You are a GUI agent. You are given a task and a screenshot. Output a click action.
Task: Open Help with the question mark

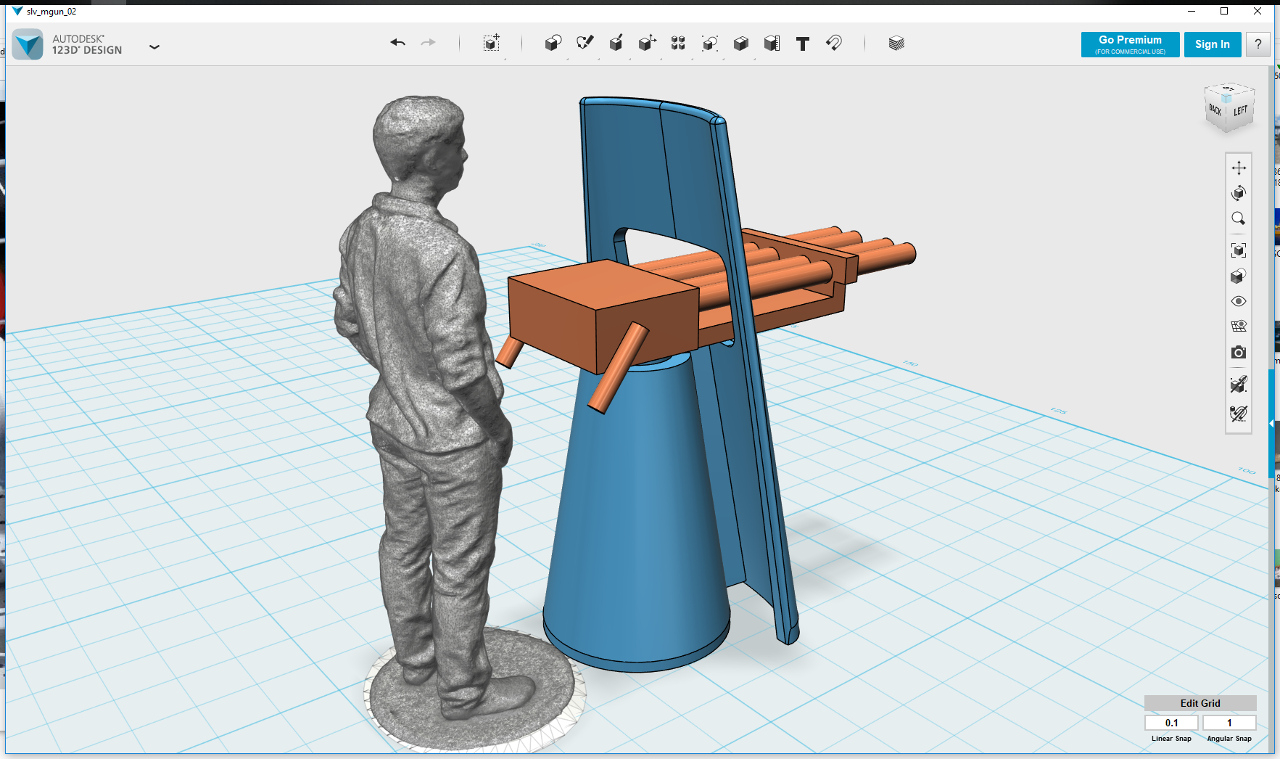coord(1257,44)
